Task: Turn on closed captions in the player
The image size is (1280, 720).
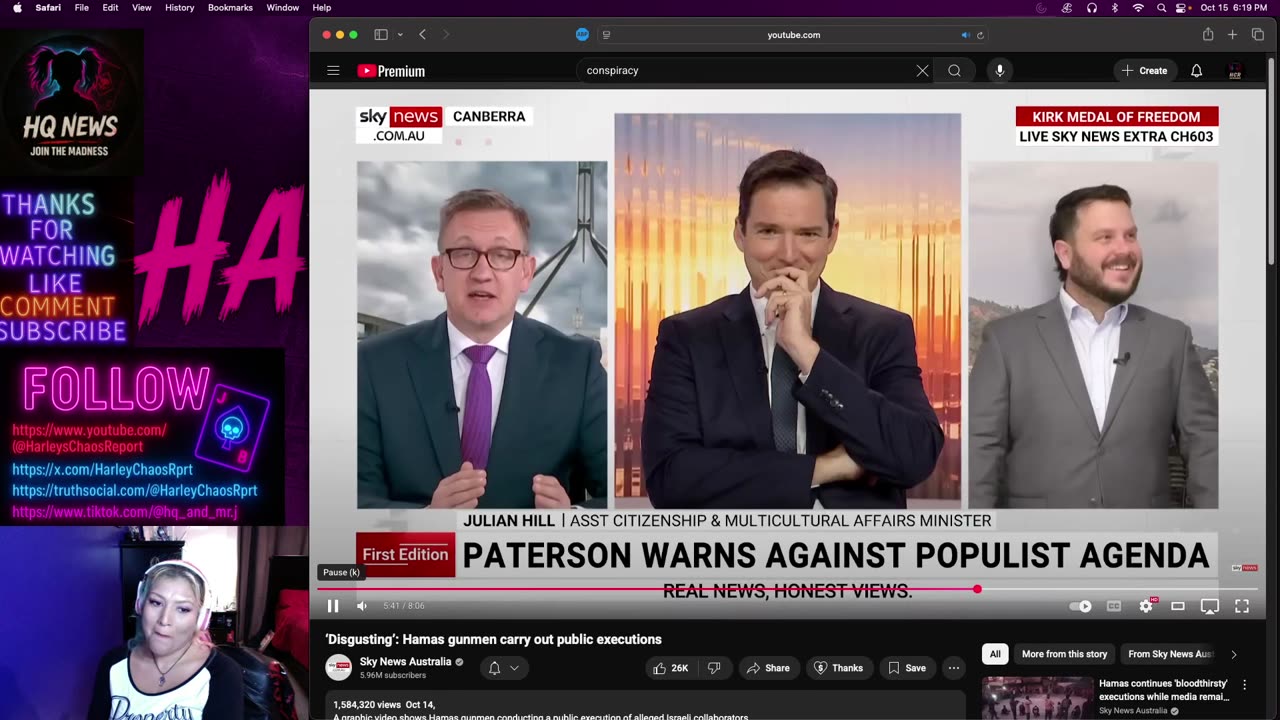Action: (1113, 606)
